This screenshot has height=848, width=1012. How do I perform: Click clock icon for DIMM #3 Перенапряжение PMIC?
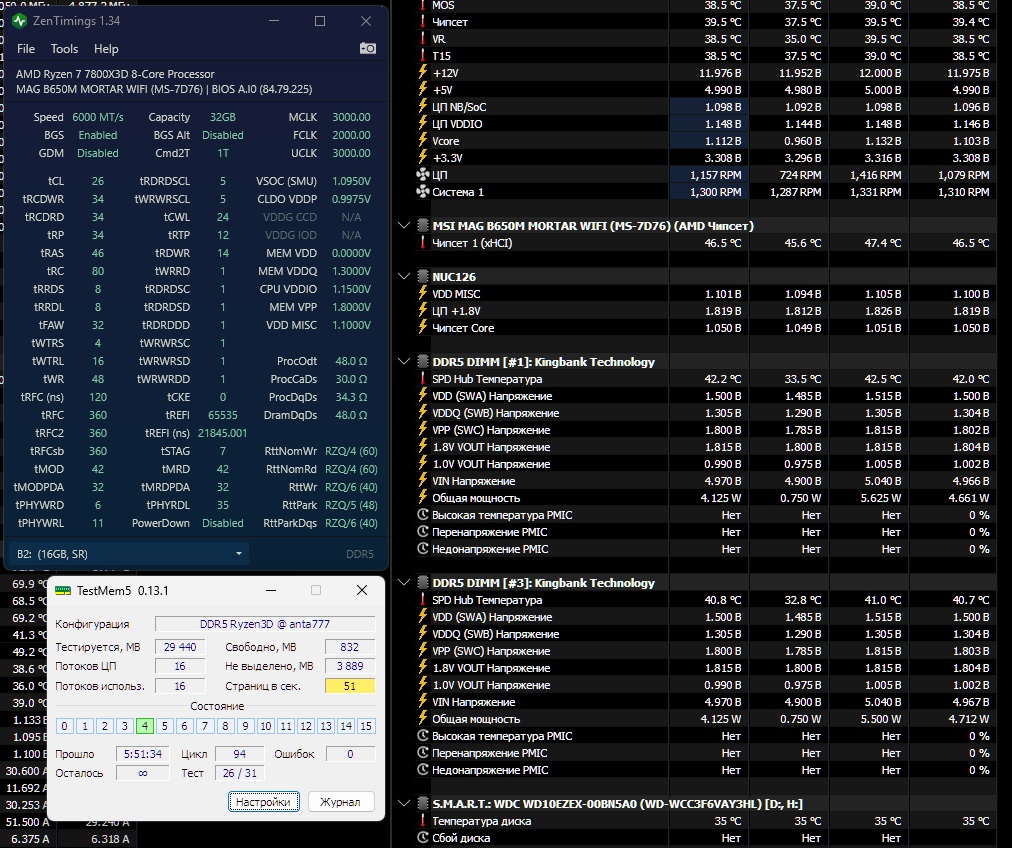coord(423,752)
